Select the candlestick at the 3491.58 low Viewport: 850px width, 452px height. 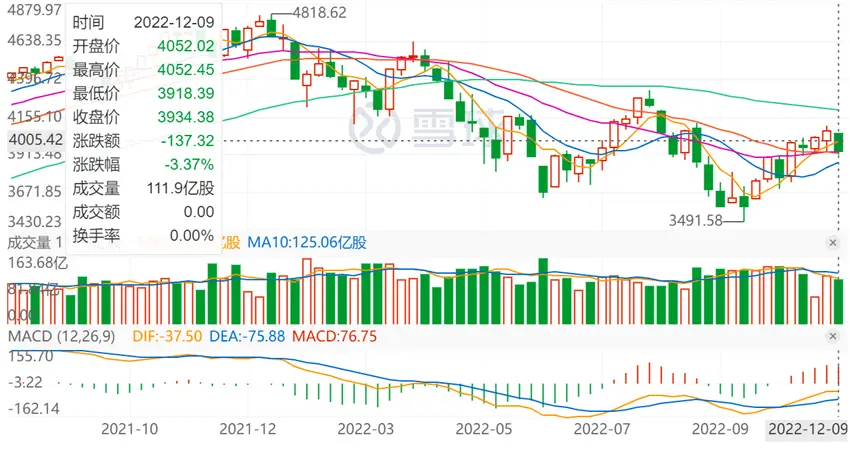[x=744, y=204]
